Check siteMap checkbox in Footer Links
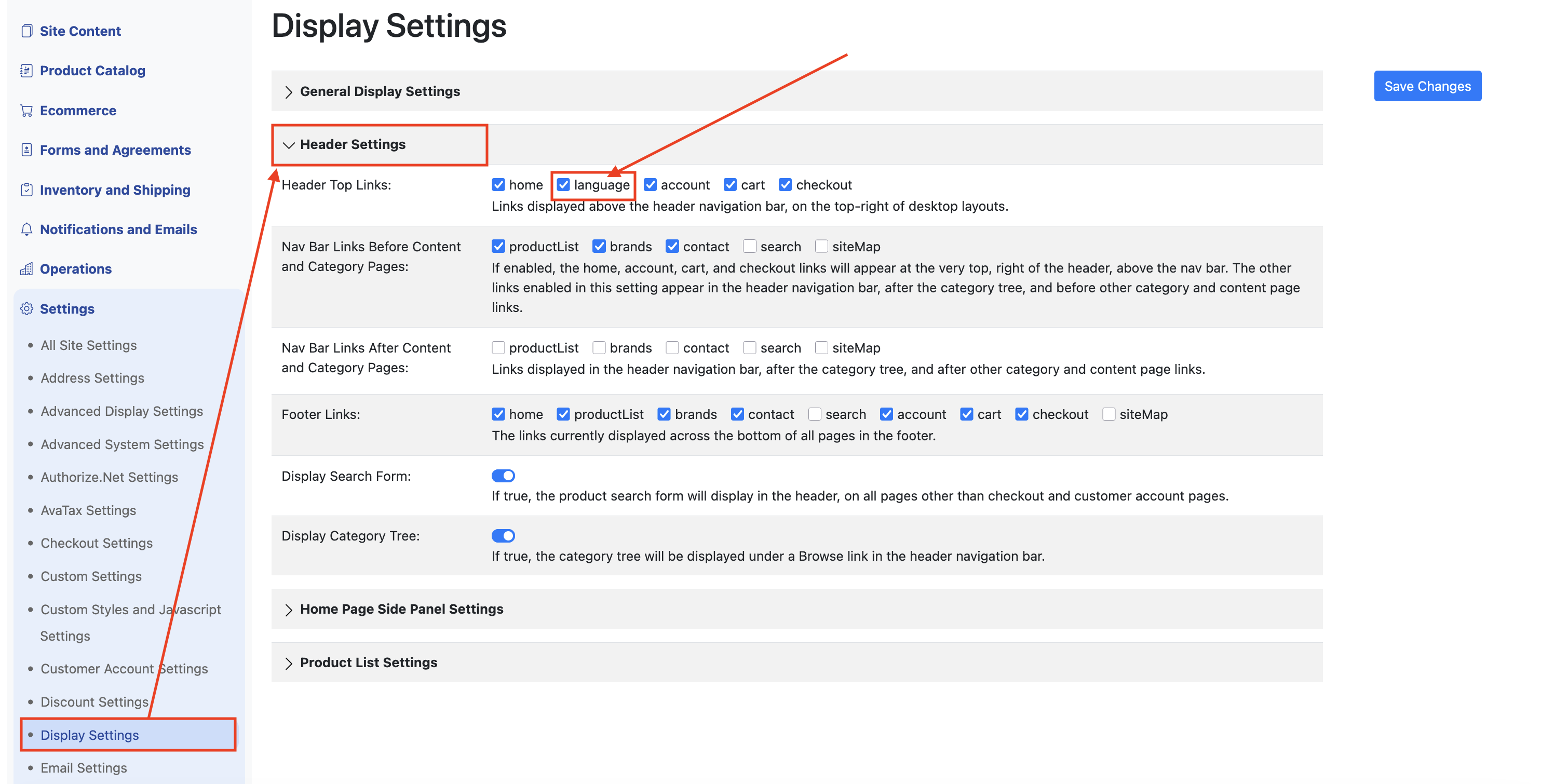The image size is (1541, 784). tap(1109, 414)
